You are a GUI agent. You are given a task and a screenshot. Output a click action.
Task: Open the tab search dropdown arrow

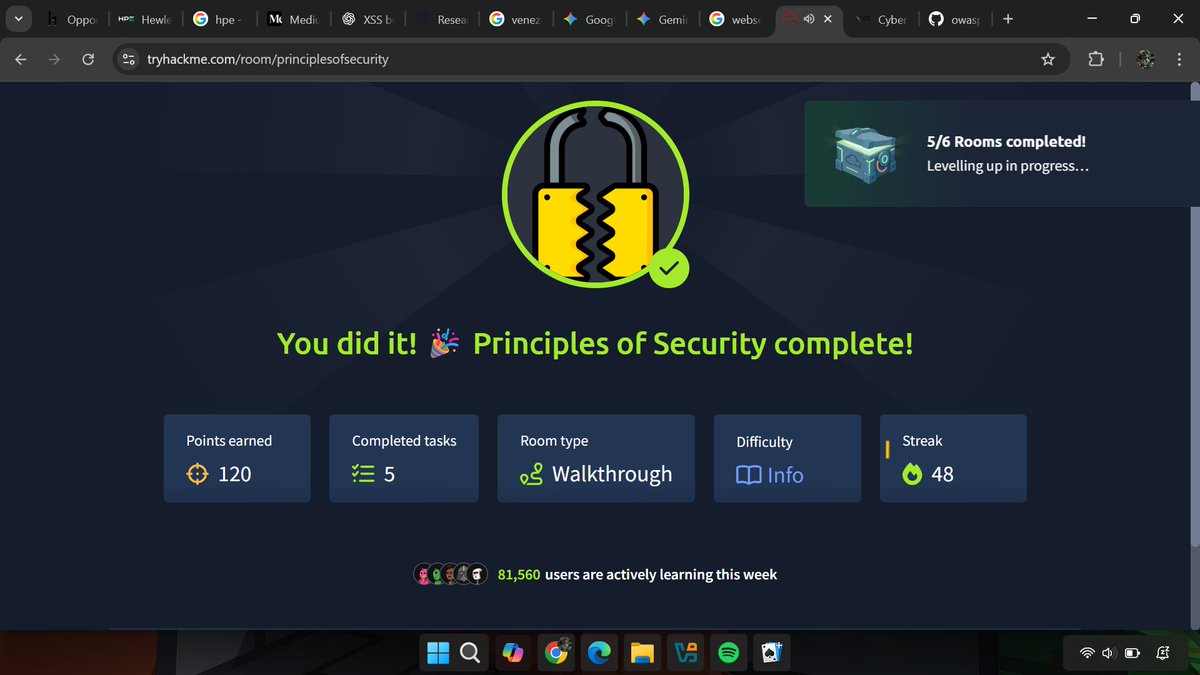(18, 19)
